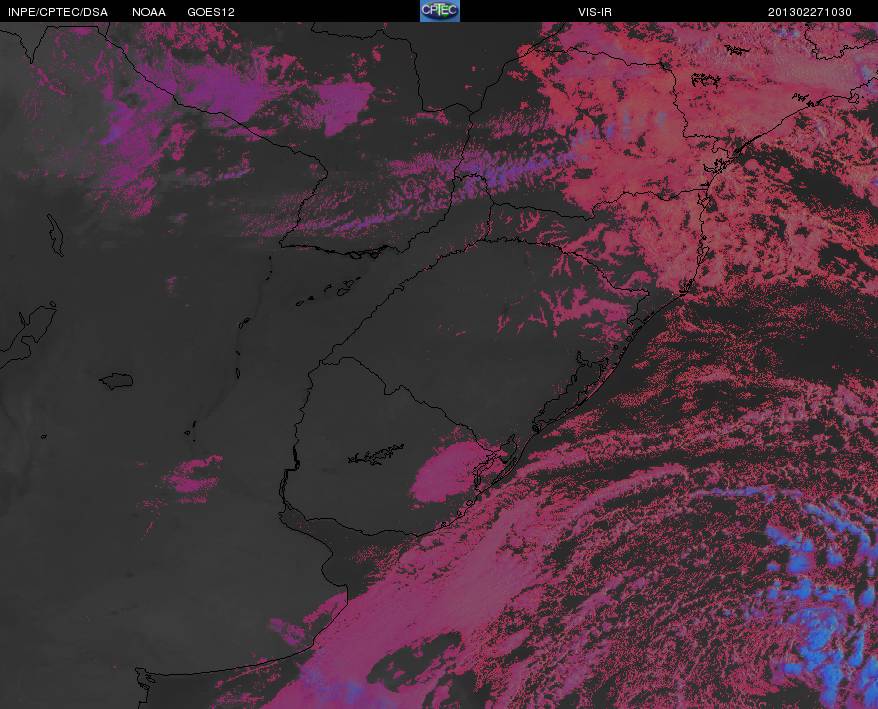The width and height of the screenshot is (878, 709).
Task: Click the jagged reservoir outline in central Uruguay
Action: point(376,454)
